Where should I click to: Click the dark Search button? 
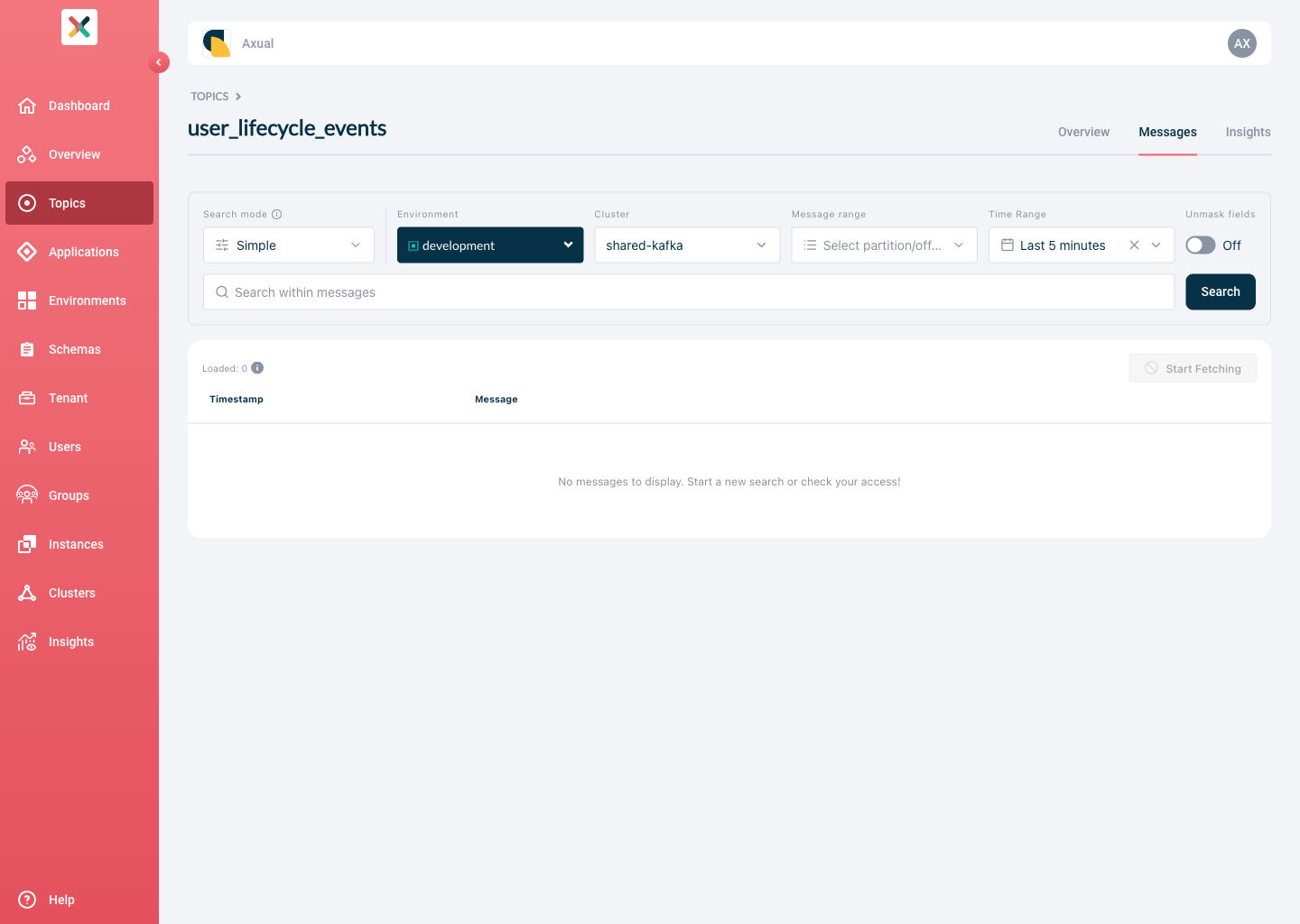pyautogui.click(x=1221, y=291)
